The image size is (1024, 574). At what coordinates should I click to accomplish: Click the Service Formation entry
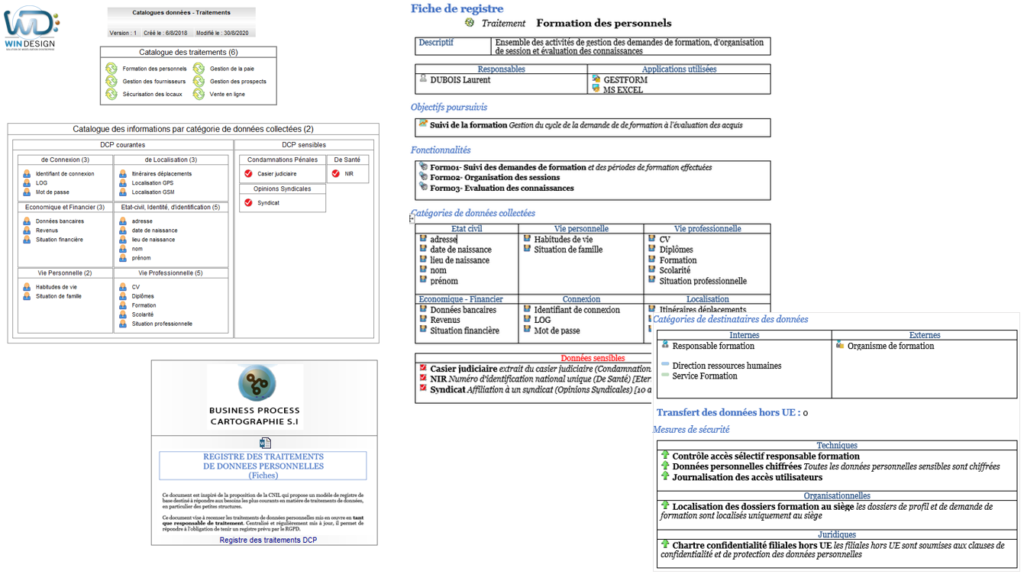(704, 376)
